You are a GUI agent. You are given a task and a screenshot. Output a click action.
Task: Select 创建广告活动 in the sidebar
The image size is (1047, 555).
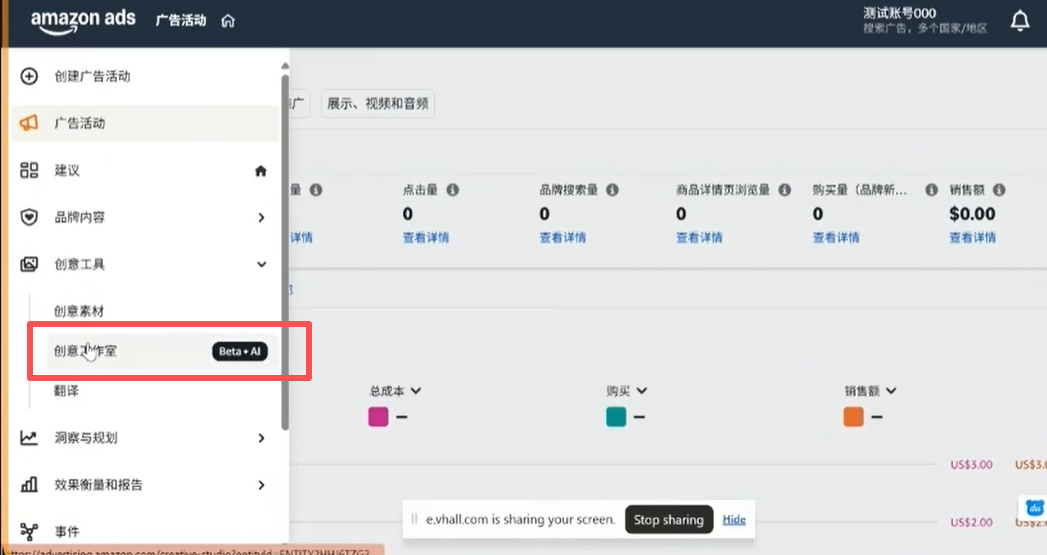(144, 76)
